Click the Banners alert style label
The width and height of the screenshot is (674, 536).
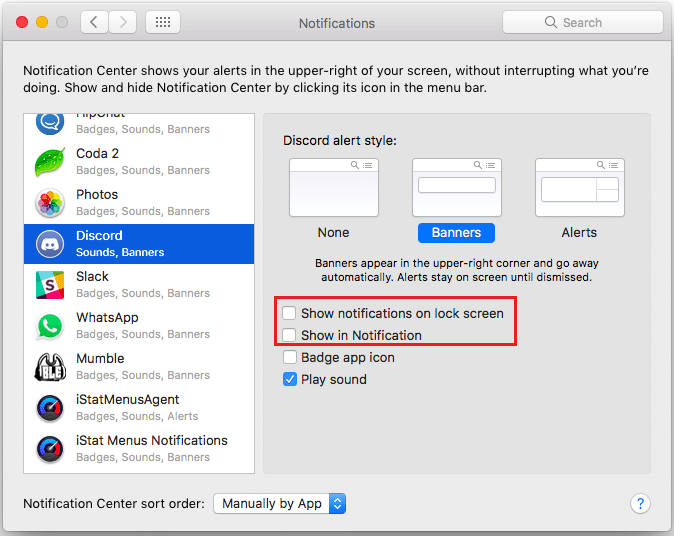click(x=456, y=232)
